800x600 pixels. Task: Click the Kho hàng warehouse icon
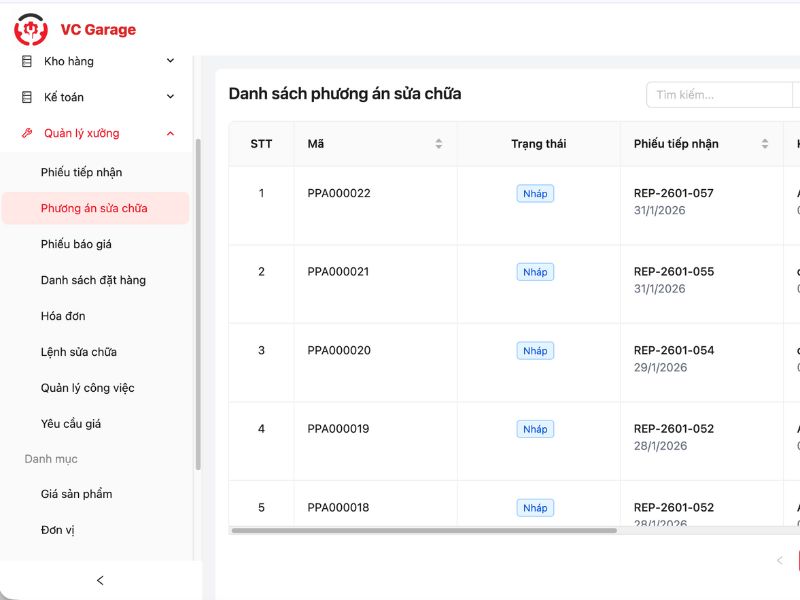(x=27, y=61)
